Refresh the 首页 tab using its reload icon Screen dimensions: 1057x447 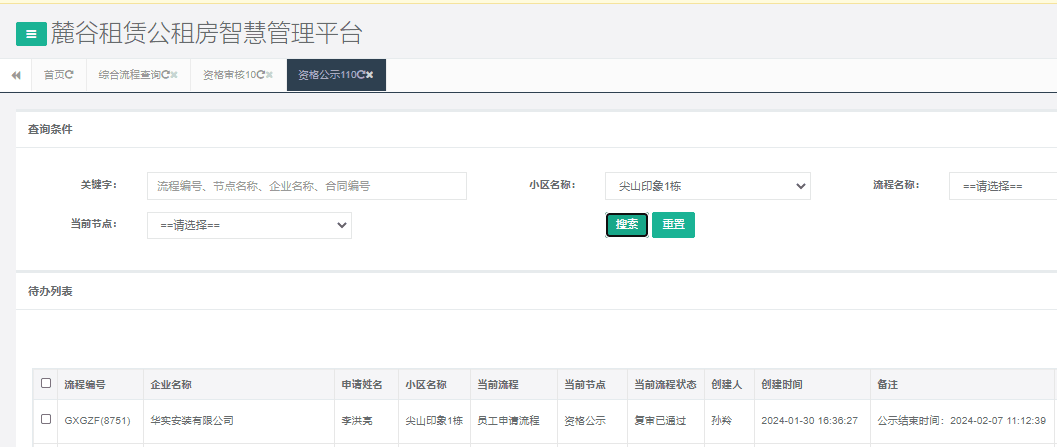(x=69, y=75)
